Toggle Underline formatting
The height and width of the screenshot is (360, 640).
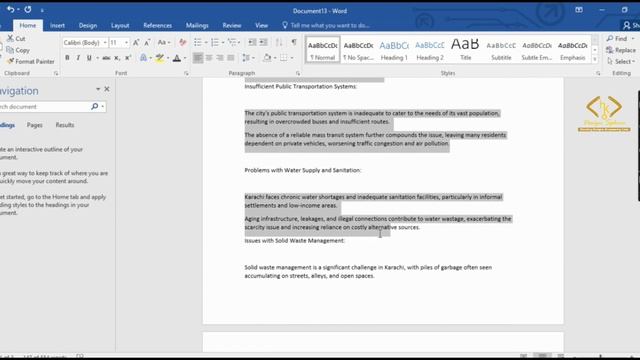click(89, 58)
